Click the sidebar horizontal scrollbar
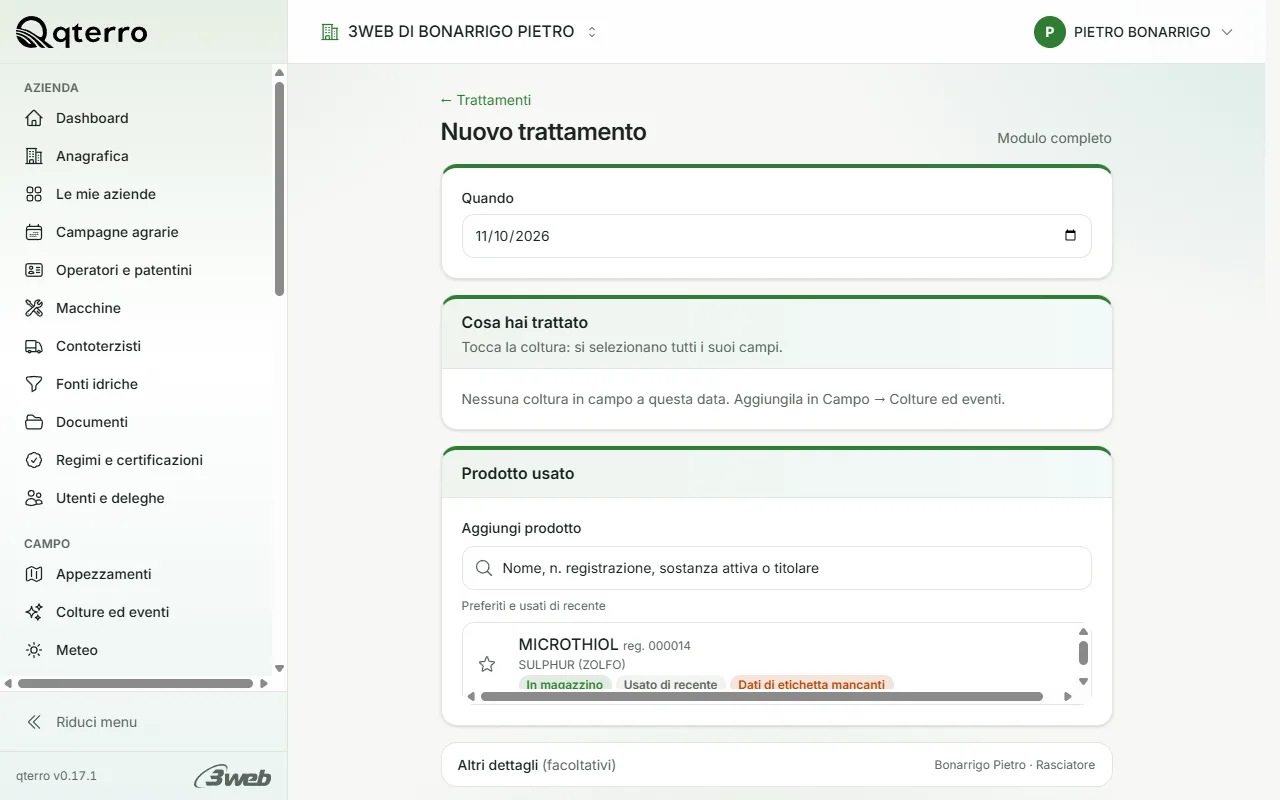Viewport: 1280px width, 800px height. click(x=135, y=684)
